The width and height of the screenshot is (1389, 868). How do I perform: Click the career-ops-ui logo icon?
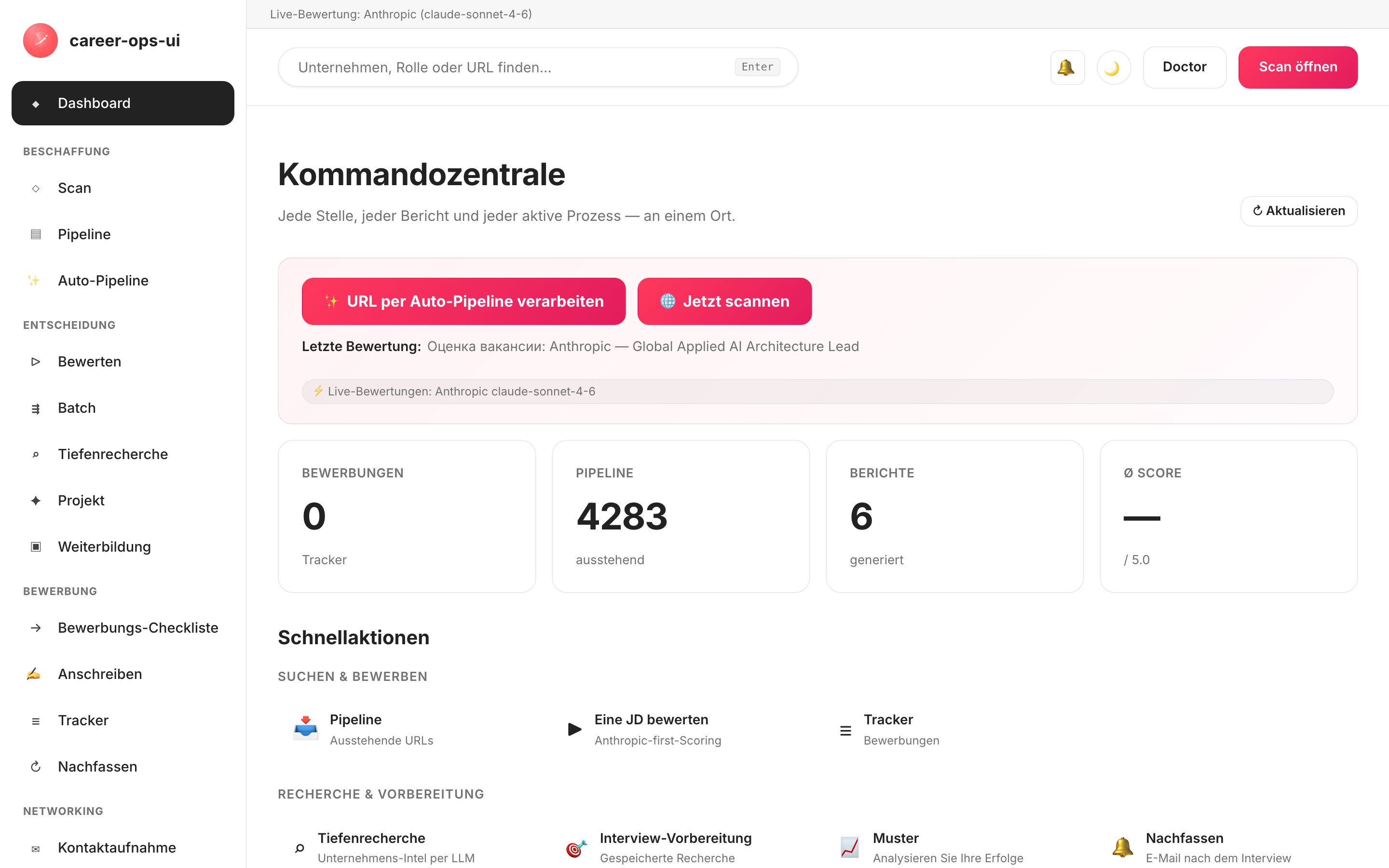(40, 41)
